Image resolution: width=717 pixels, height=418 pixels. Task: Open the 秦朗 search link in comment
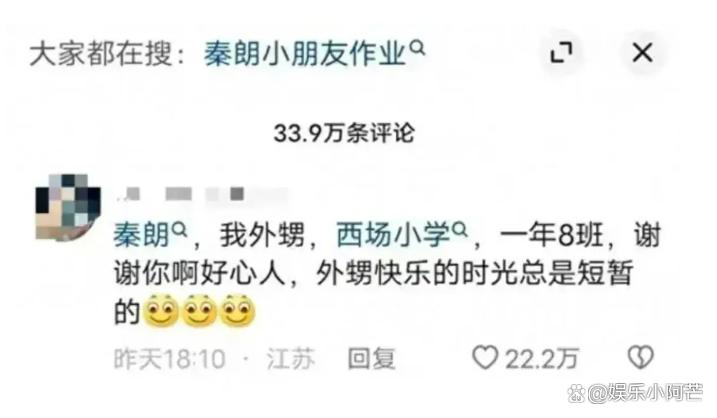(x=142, y=235)
